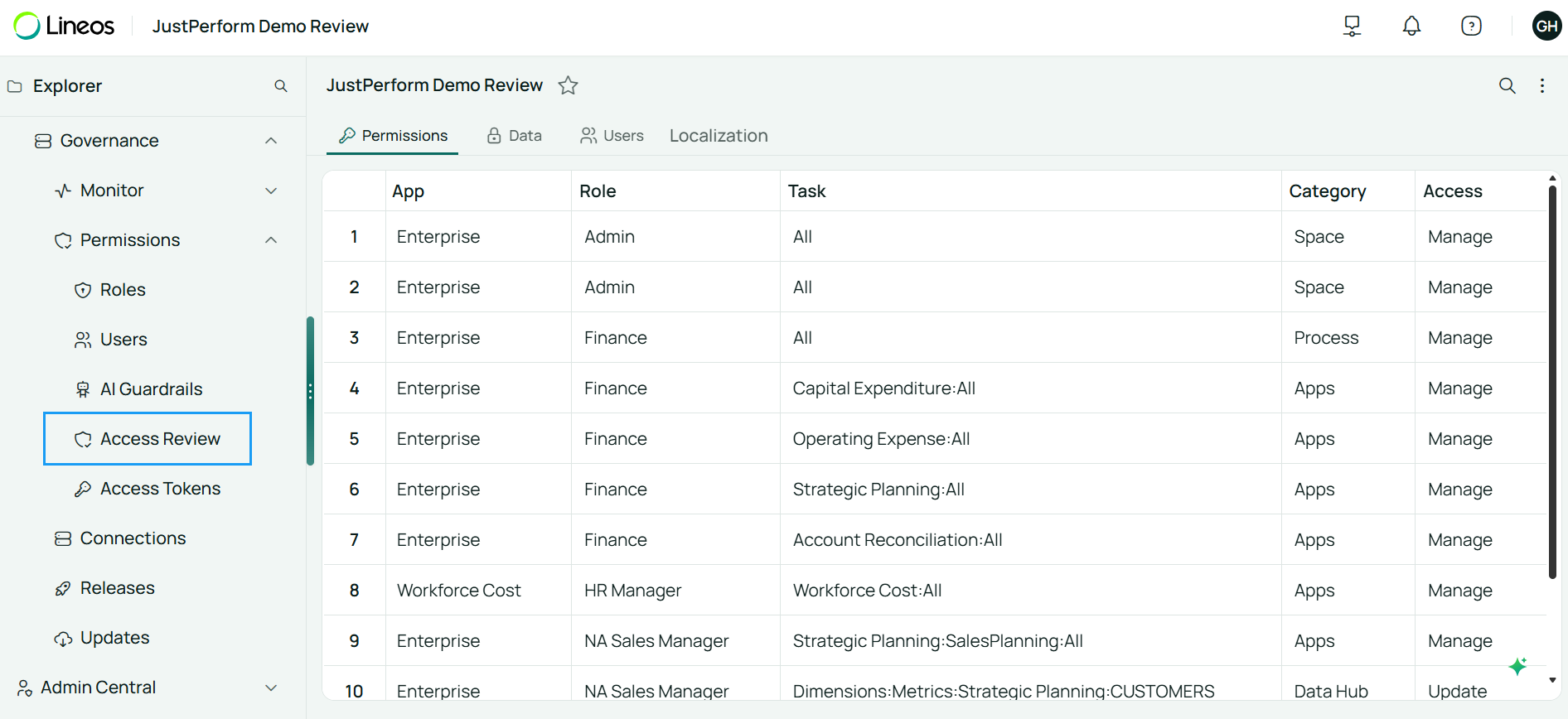Screen dimensions: 1568x719
Task: Click the Task column header
Action: 1031,191
